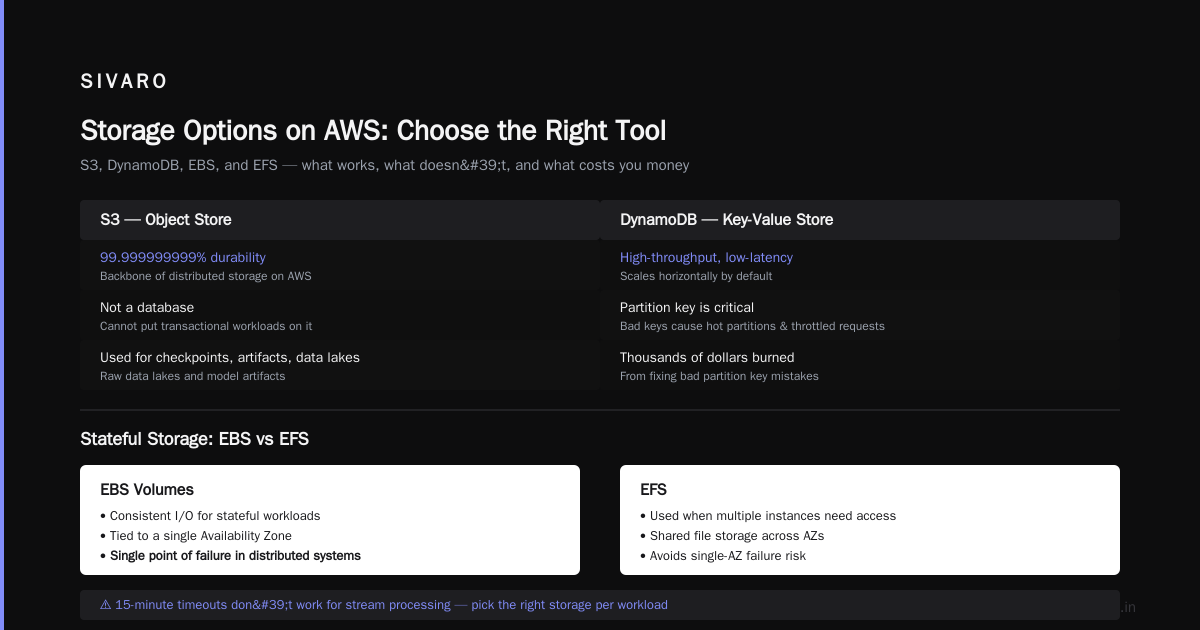The width and height of the screenshot is (1200, 630).
Task: Click the 'High-throughput, low-latency' highlighted text
Action: pos(706,257)
